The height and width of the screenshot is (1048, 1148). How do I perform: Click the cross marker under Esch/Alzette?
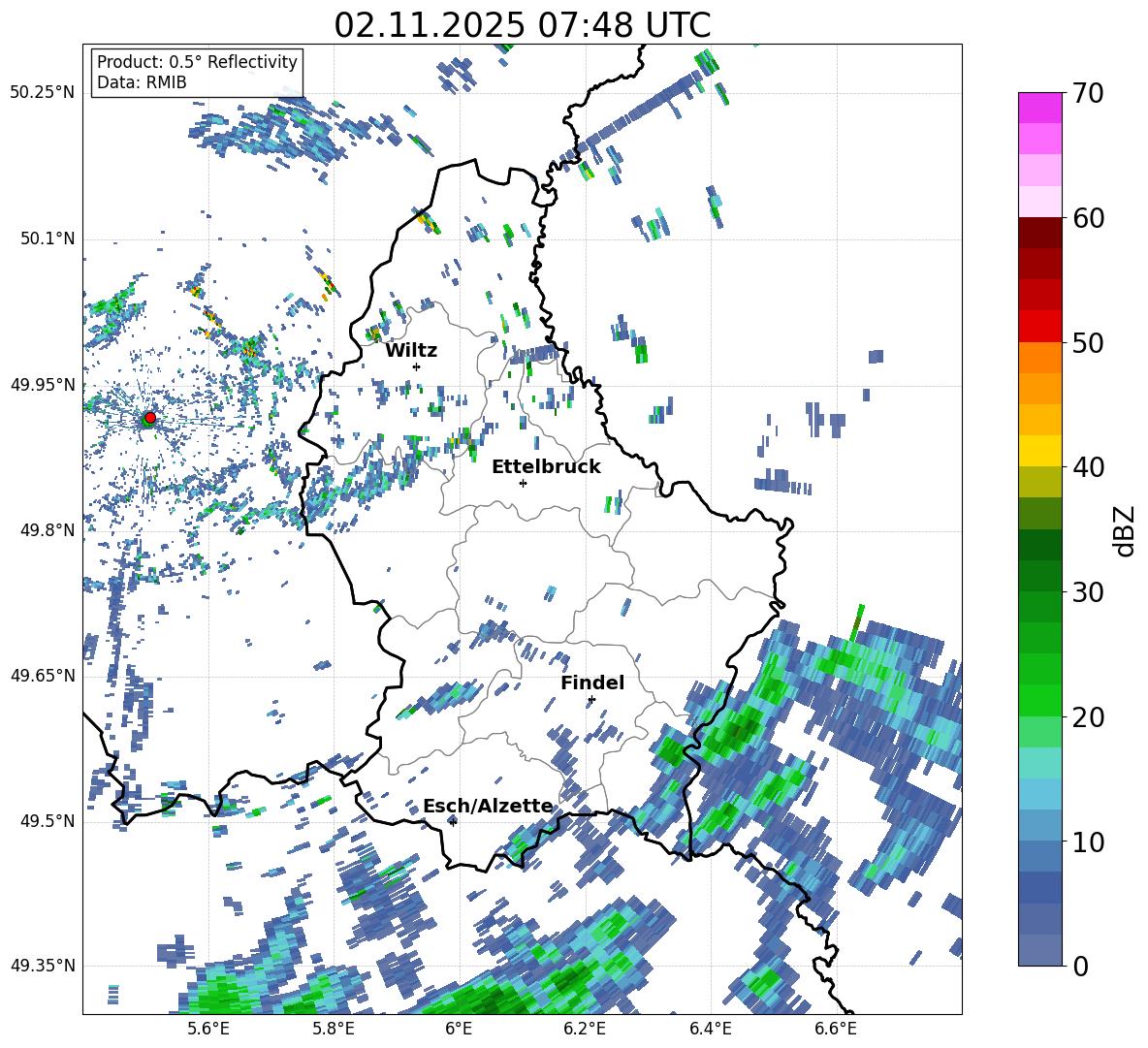point(453,822)
